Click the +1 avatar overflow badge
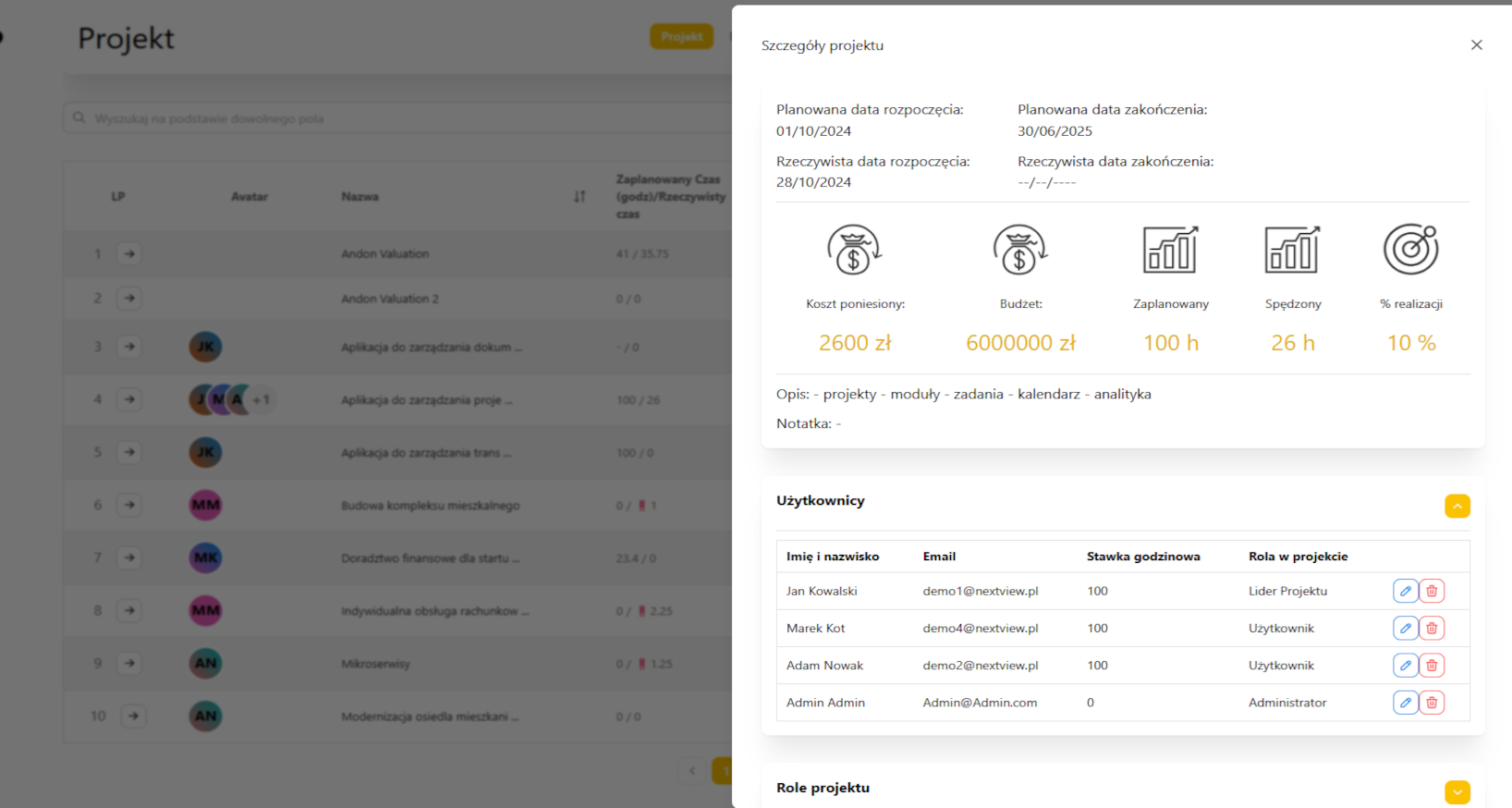 click(262, 399)
